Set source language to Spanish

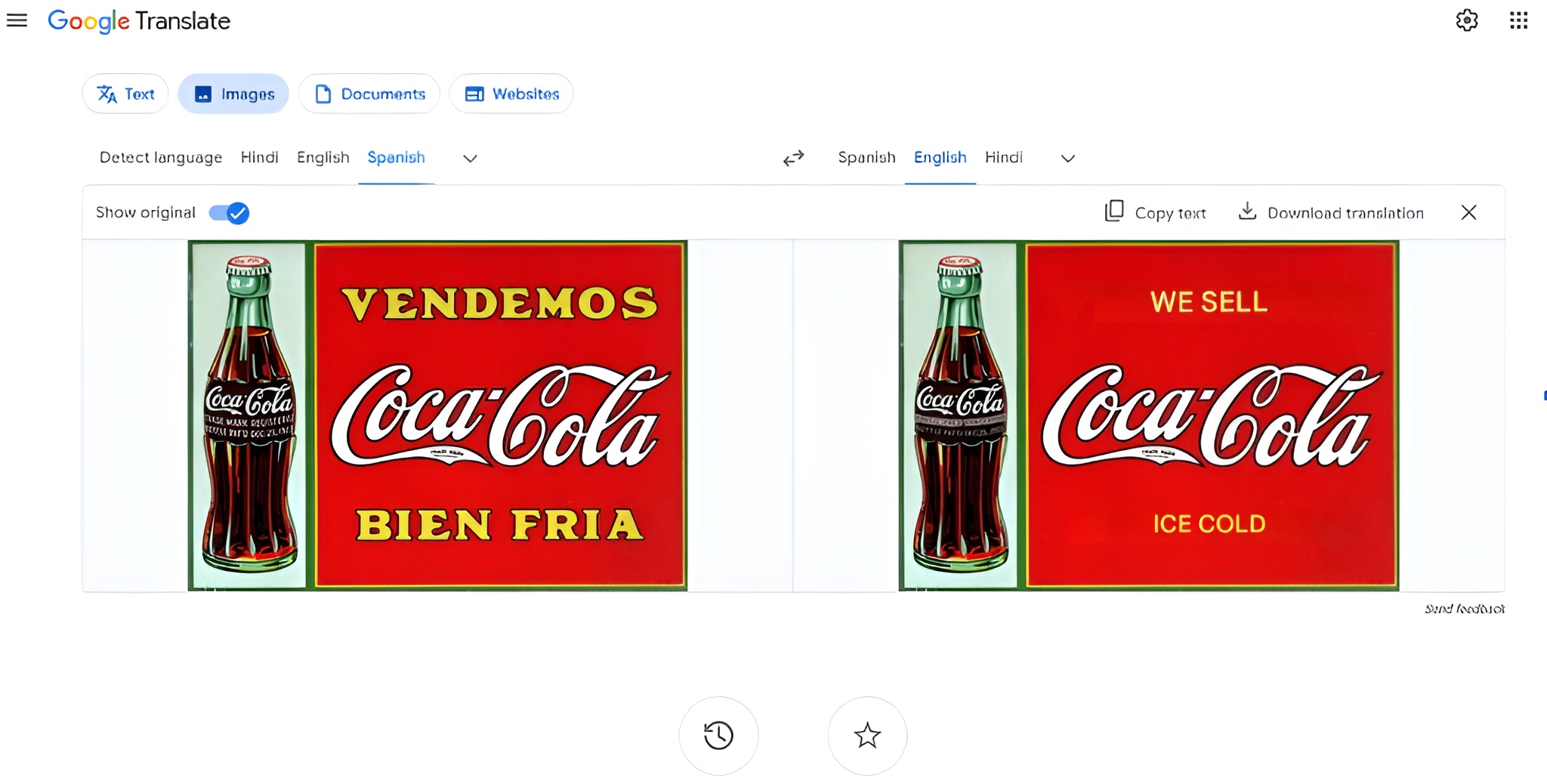[x=396, y=157]
